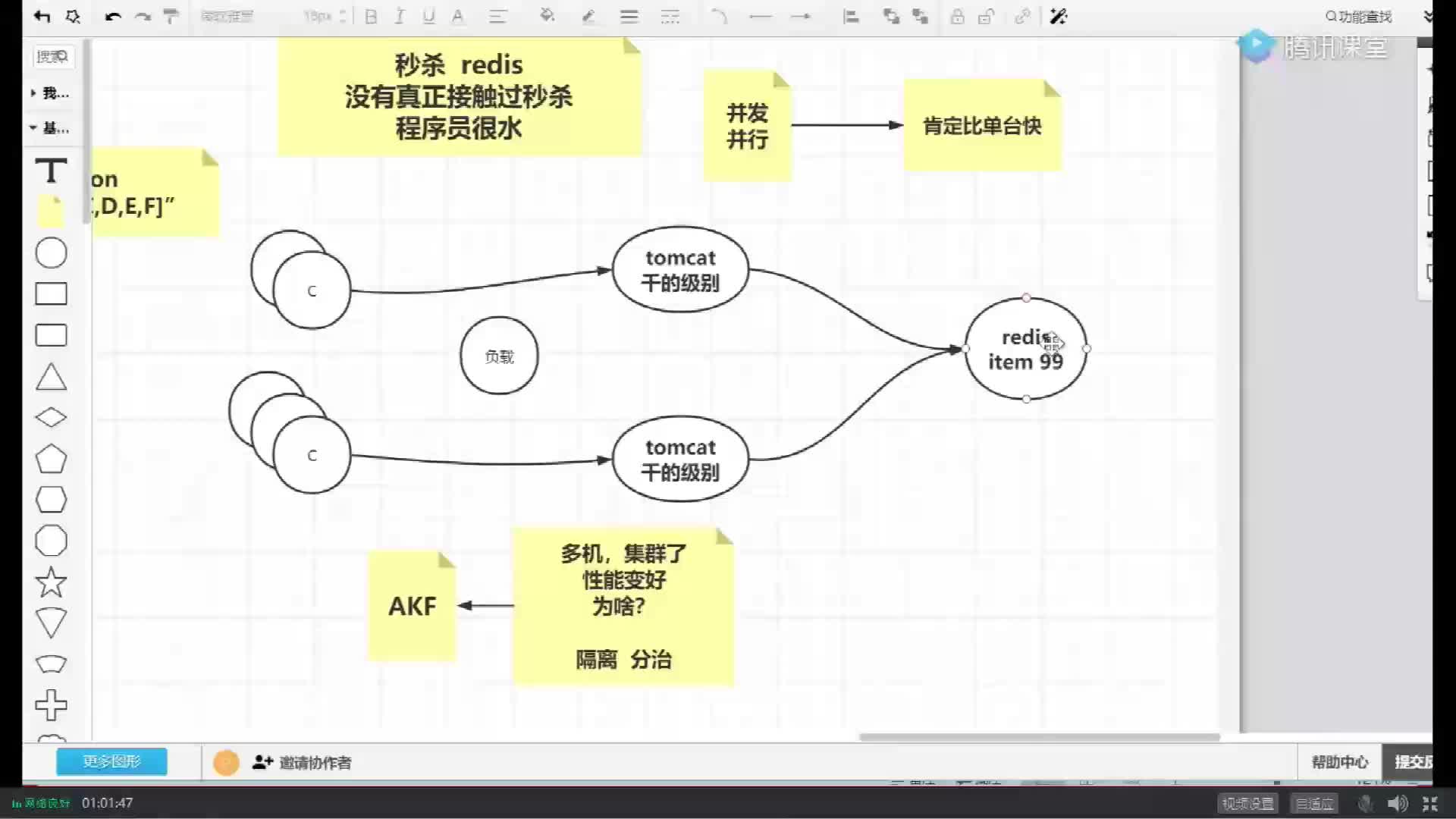Select the star shape from palette

52,582
